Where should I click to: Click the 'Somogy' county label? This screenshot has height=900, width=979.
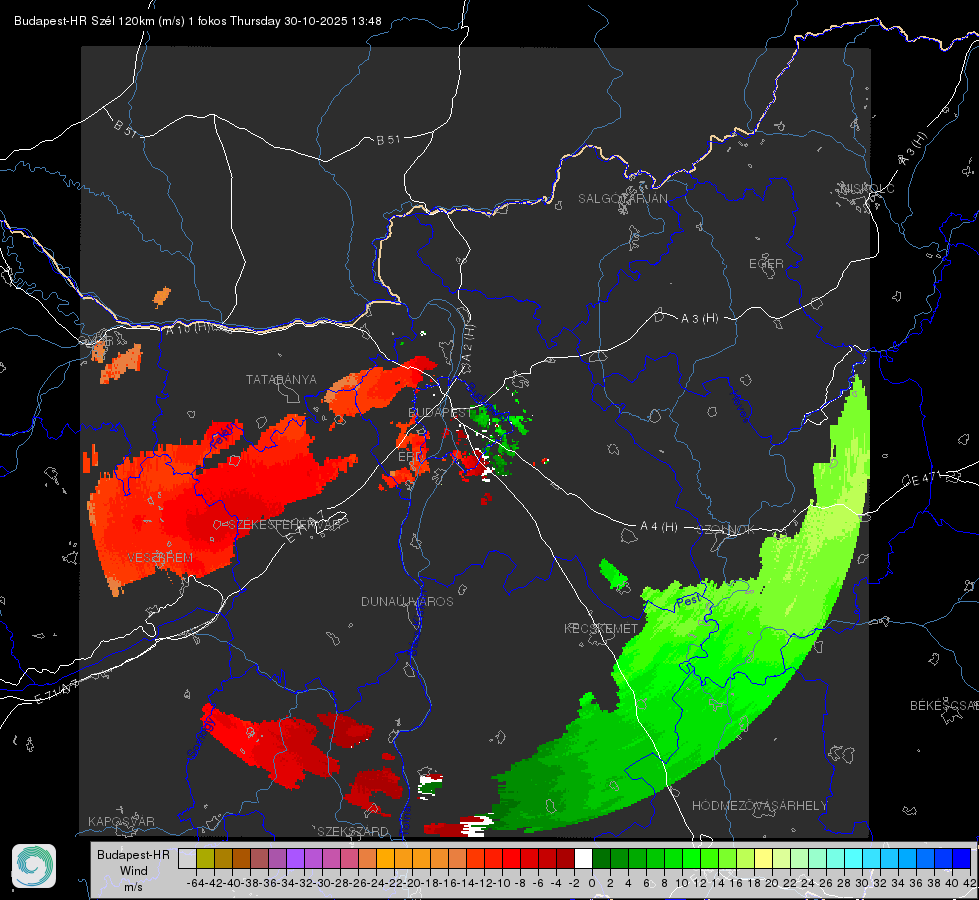201,738
